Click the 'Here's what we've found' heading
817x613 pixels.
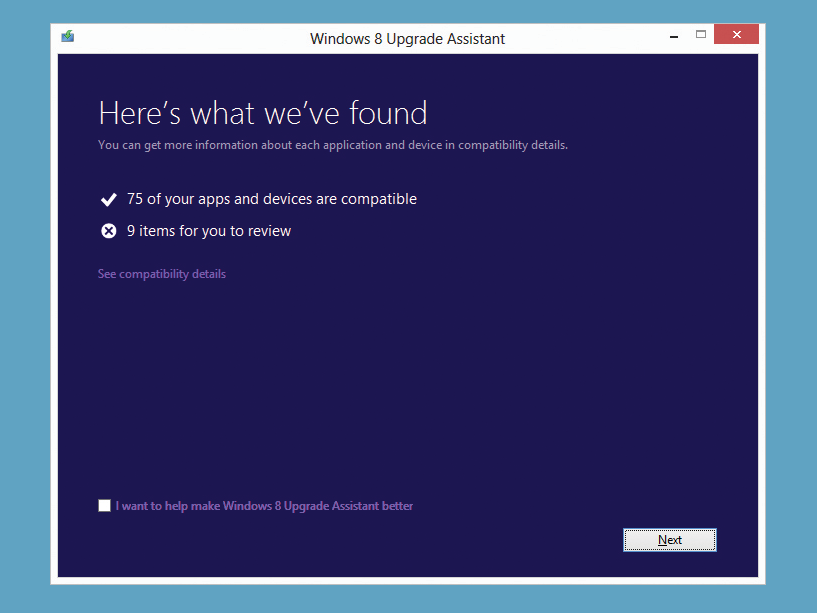(263, 113)
